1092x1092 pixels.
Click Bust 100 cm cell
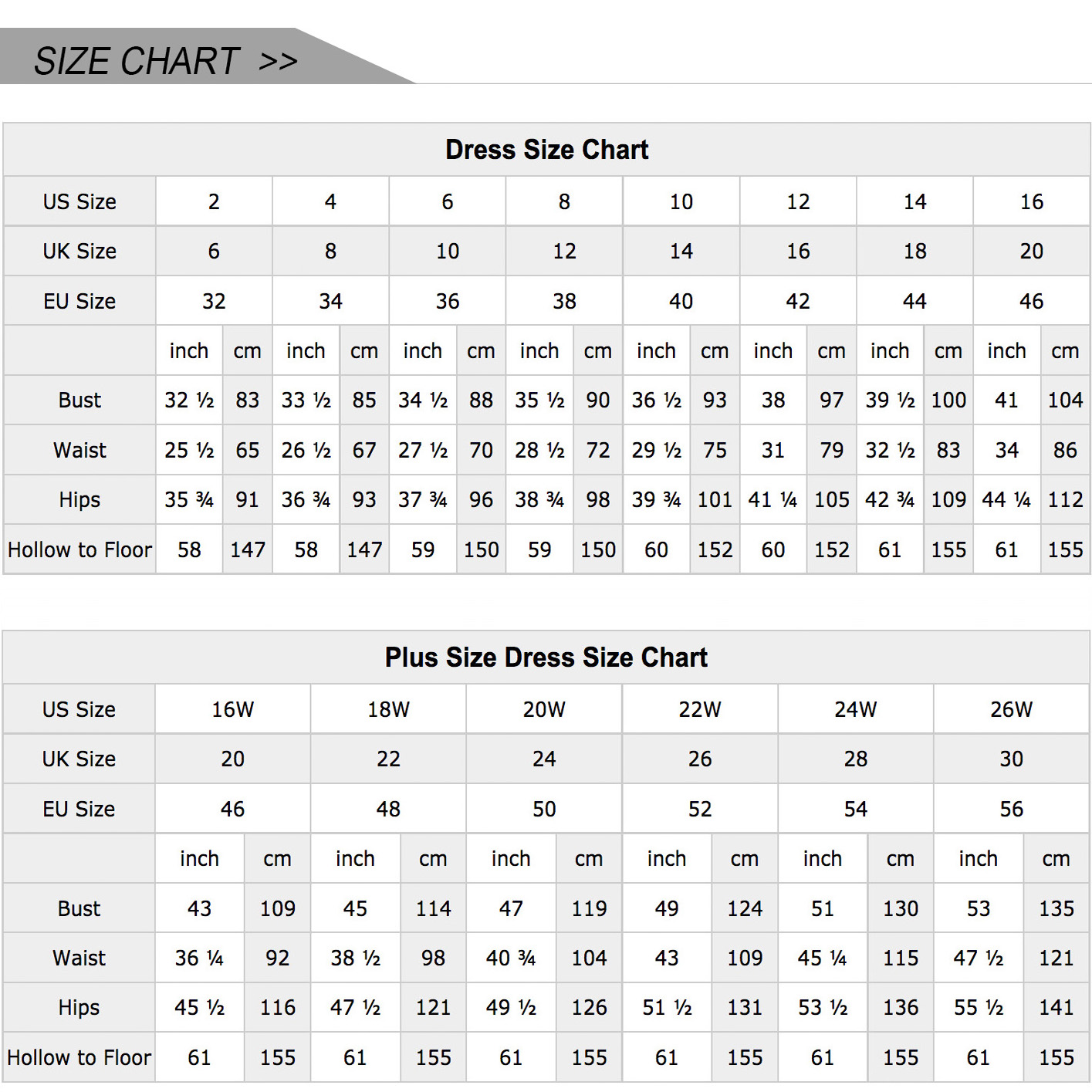(x=948, y=400)
